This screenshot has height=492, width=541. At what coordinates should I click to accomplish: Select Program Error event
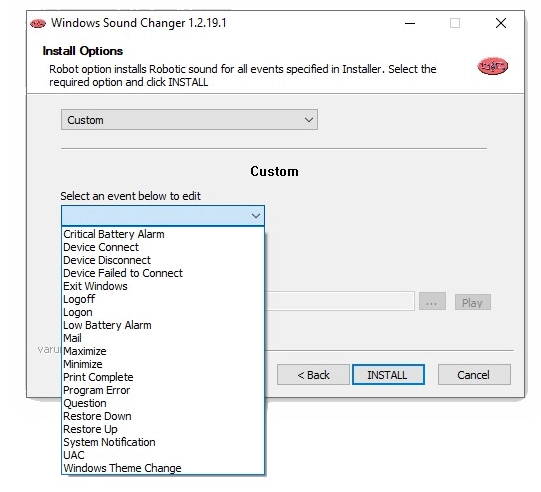click(163, 390)
